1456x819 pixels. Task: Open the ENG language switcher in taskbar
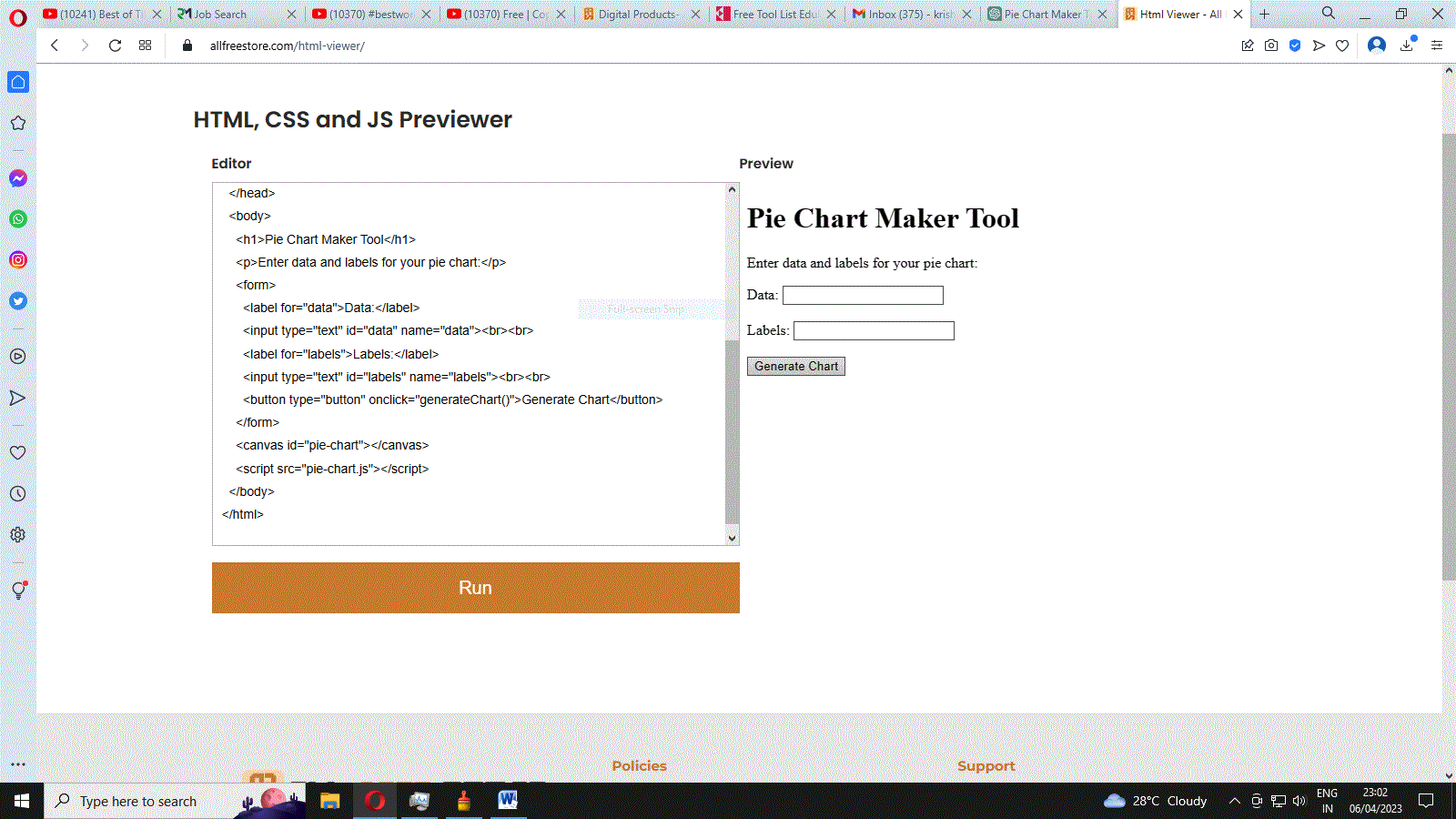(1326, 801)
